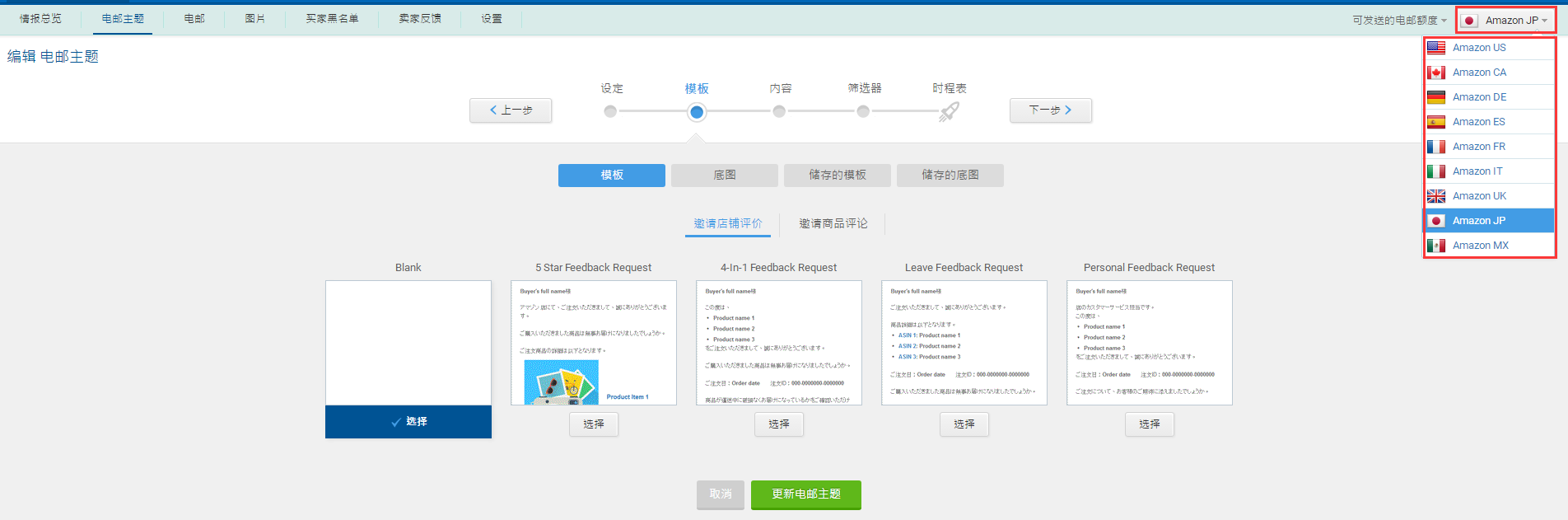
Task: Open the 4-In-1 Feedback Request thumbnail
Action: click(778, 343)
